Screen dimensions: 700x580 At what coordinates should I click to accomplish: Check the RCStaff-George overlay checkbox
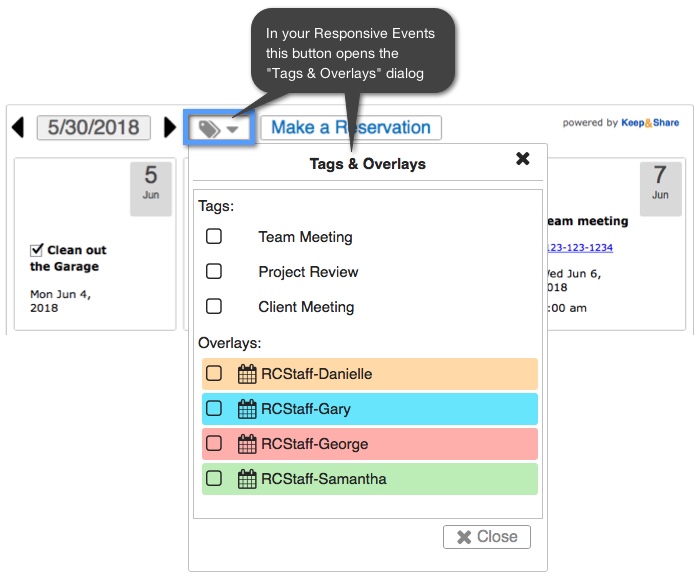(x=214, y=443)
